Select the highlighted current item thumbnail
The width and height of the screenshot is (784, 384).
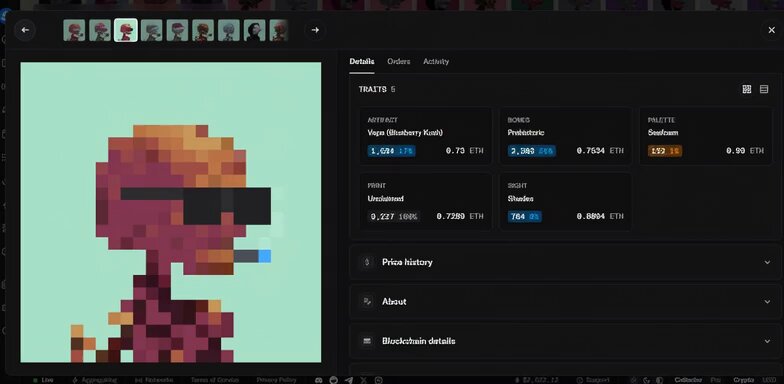click(x=126, y=30)
